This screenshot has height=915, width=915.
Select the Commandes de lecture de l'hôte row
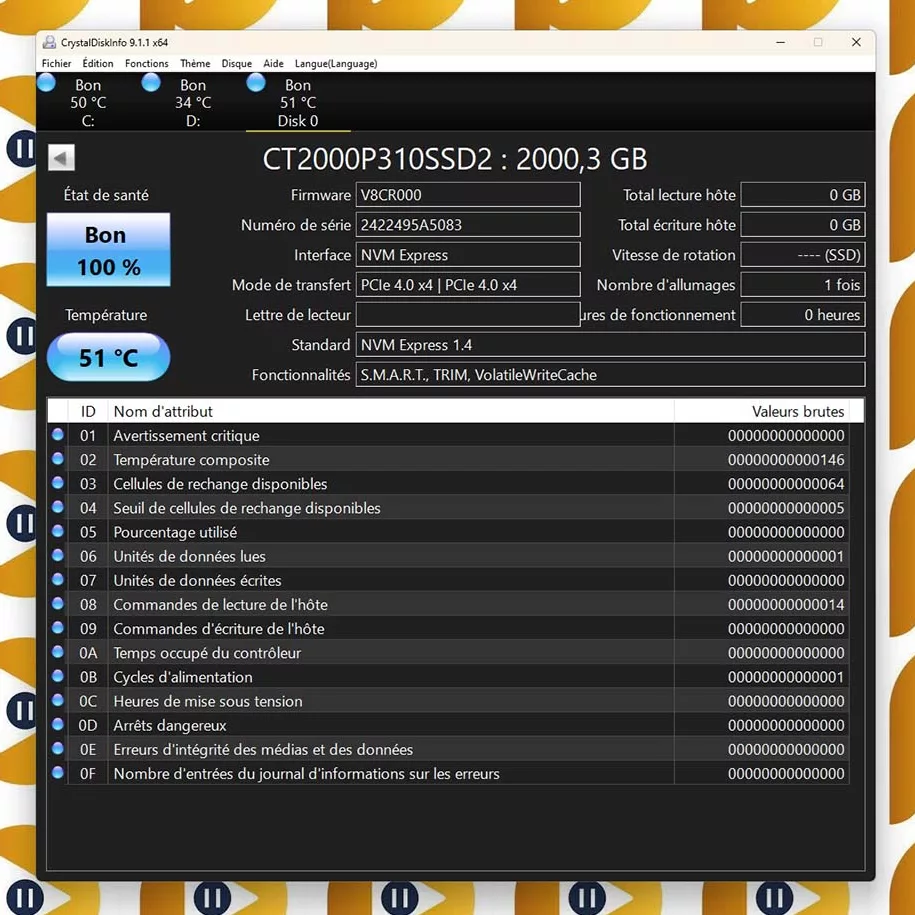click(448, 605)
